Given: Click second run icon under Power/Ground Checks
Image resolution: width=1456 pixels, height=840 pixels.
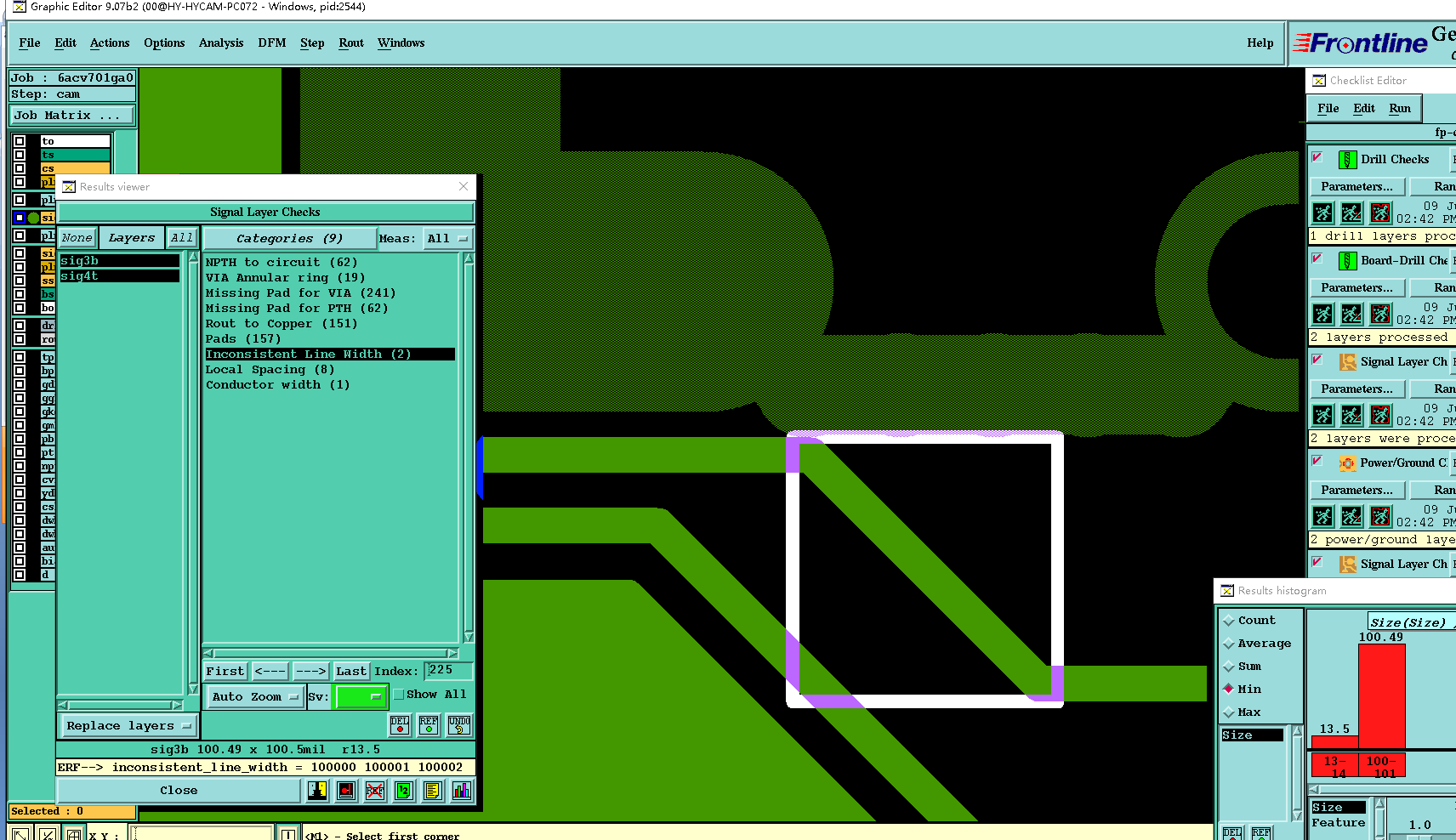Looking at the screenshot, I should 1351,516.
